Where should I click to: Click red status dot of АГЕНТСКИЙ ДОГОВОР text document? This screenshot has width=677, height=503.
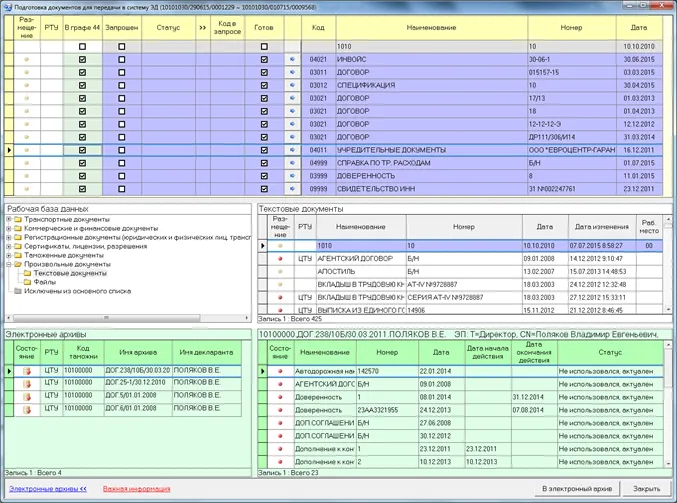tap(280, 259)
